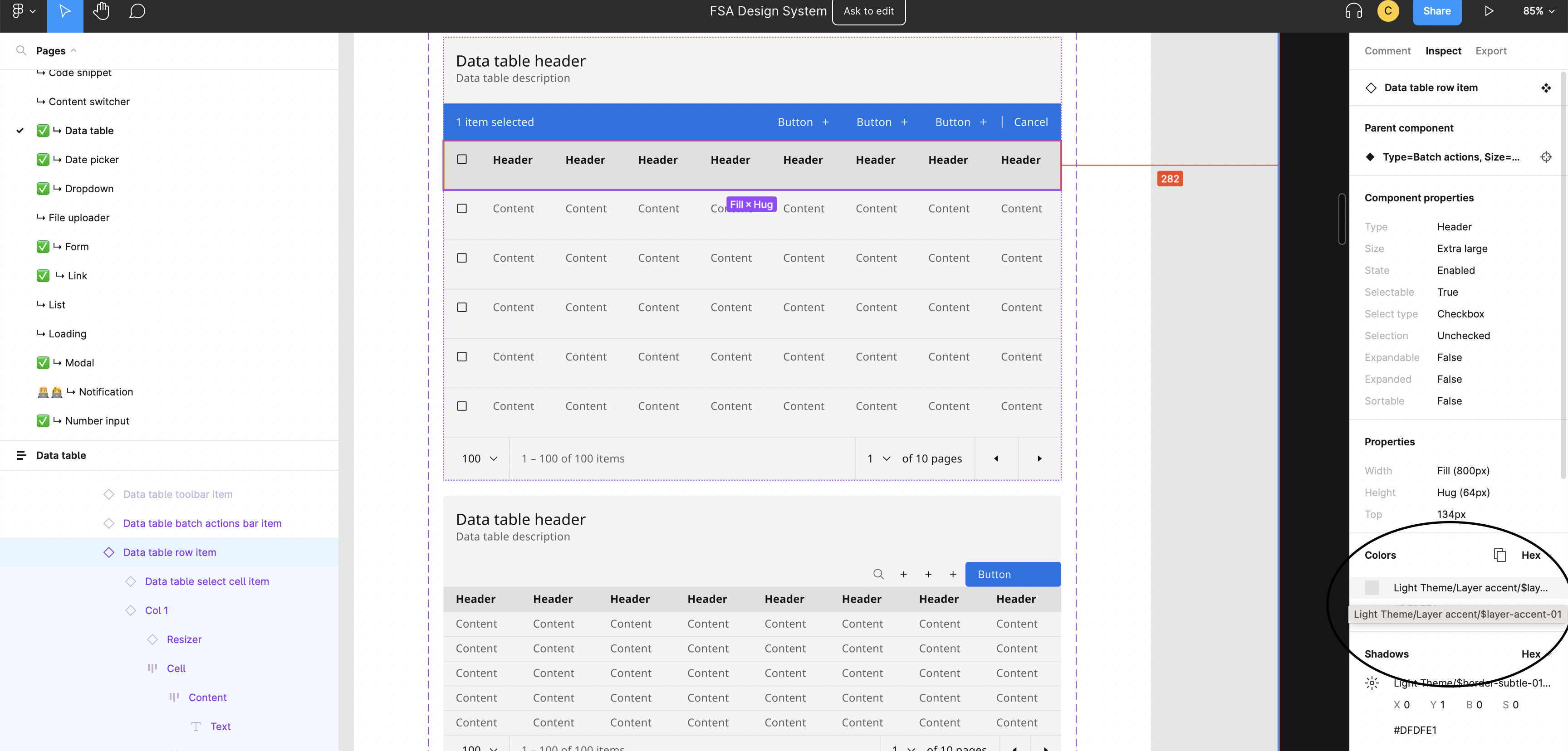Select the Comment tool
The height and width of the screenshot is (751, 1568).
point(137,11)
